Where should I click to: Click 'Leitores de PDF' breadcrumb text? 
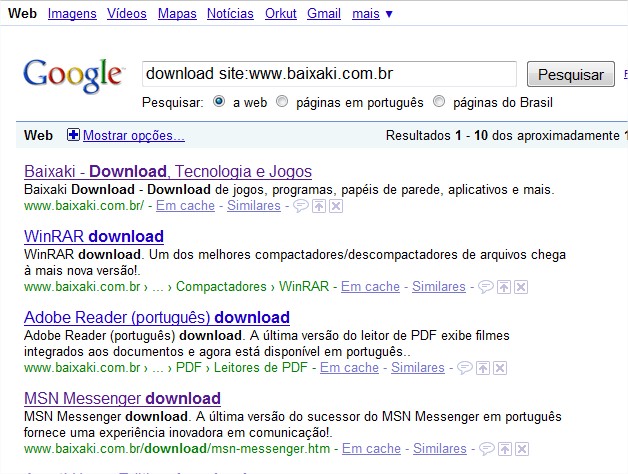(260, 367)
